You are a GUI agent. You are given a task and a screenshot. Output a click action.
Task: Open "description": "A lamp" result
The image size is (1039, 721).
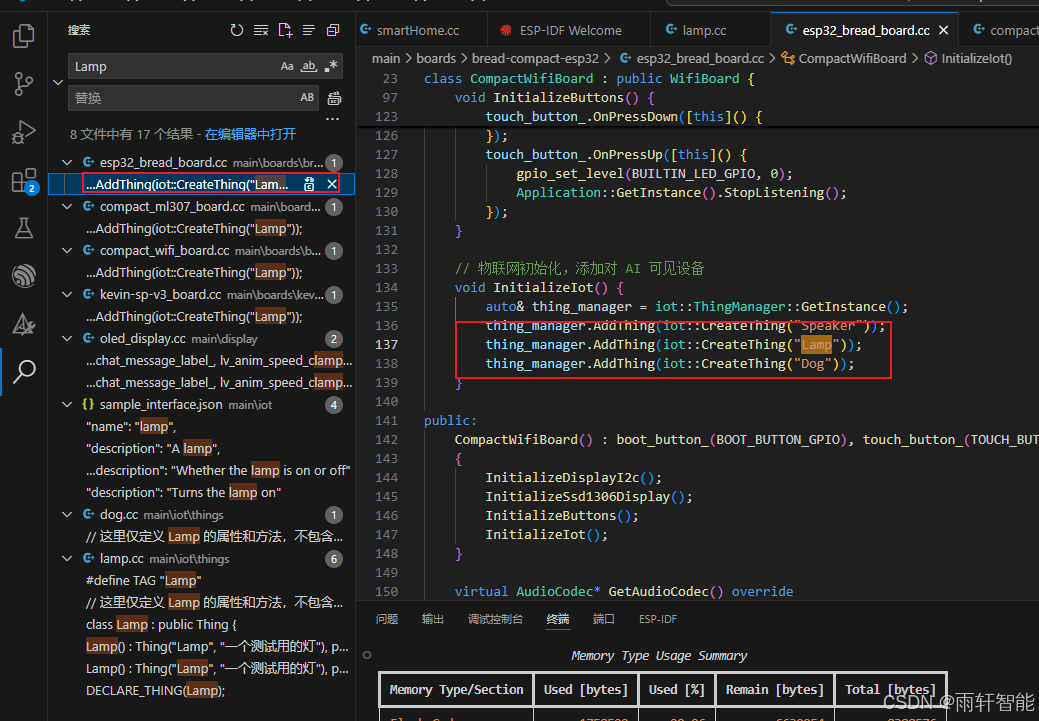(x=153, y=449)
